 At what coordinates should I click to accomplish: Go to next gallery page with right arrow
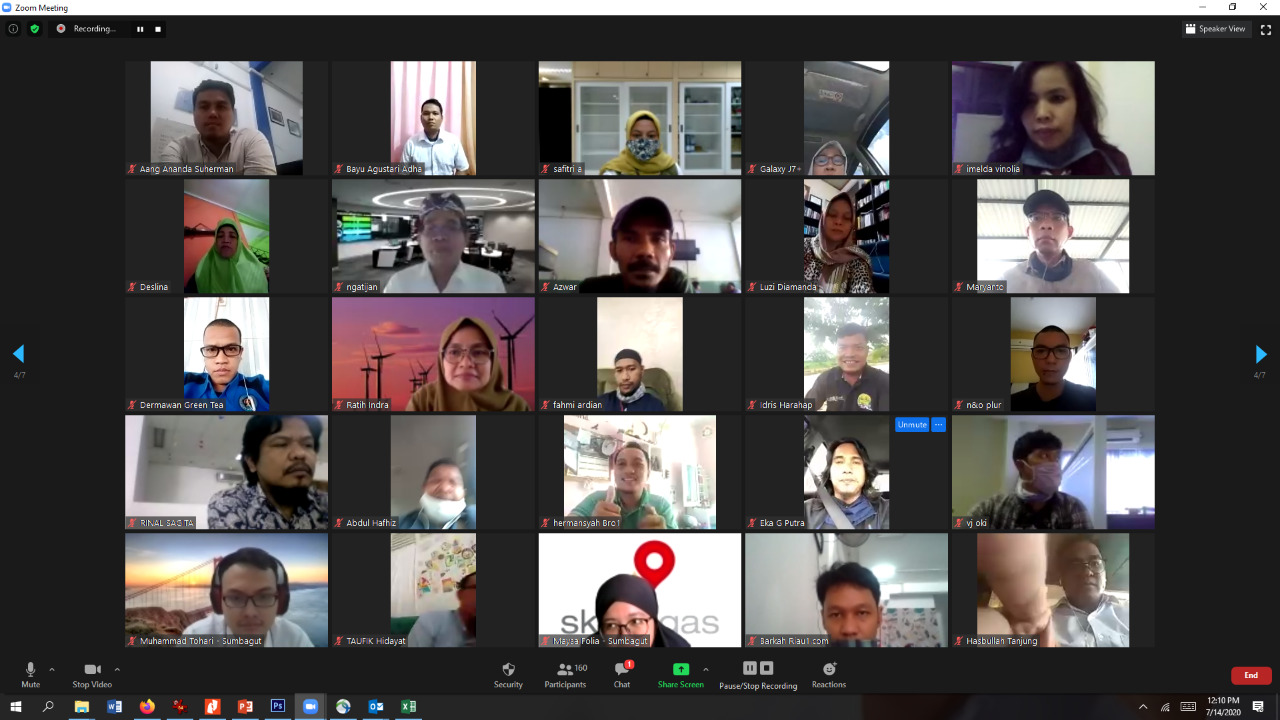point(1260,354)
